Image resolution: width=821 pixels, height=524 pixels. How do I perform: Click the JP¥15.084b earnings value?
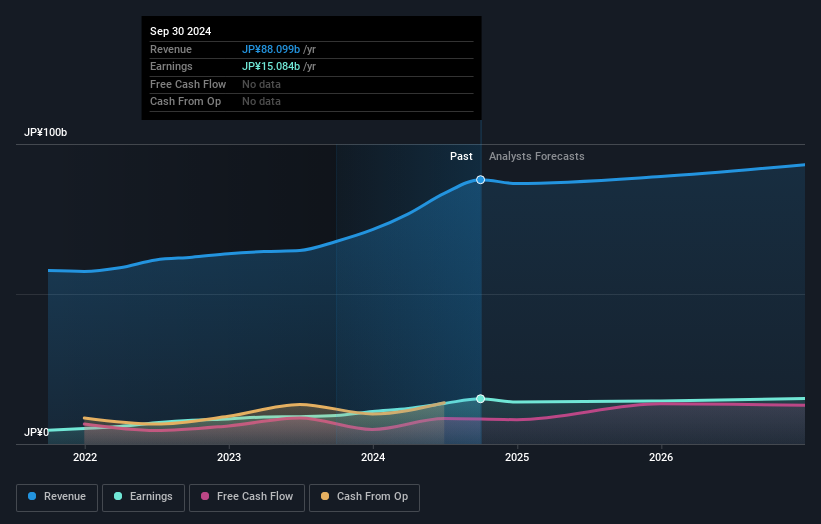tap(271, 66)
